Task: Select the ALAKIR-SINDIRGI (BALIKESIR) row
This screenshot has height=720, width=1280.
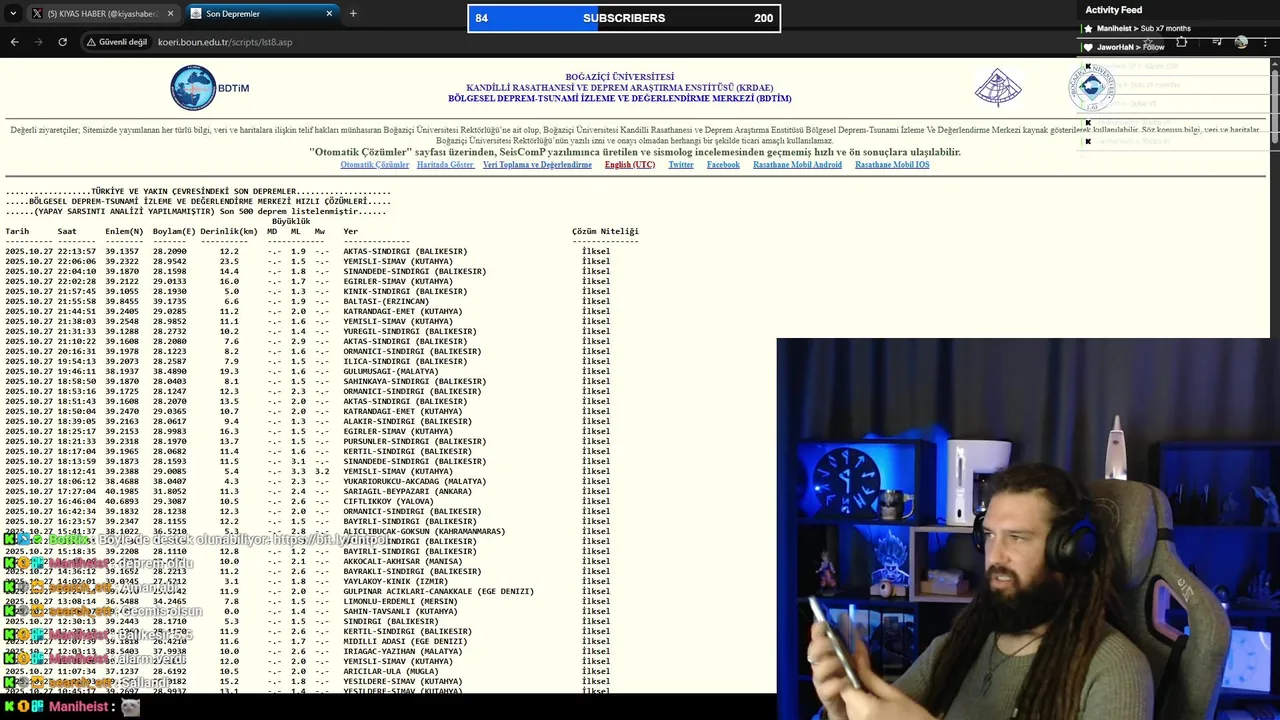Action: click(307, 421)
